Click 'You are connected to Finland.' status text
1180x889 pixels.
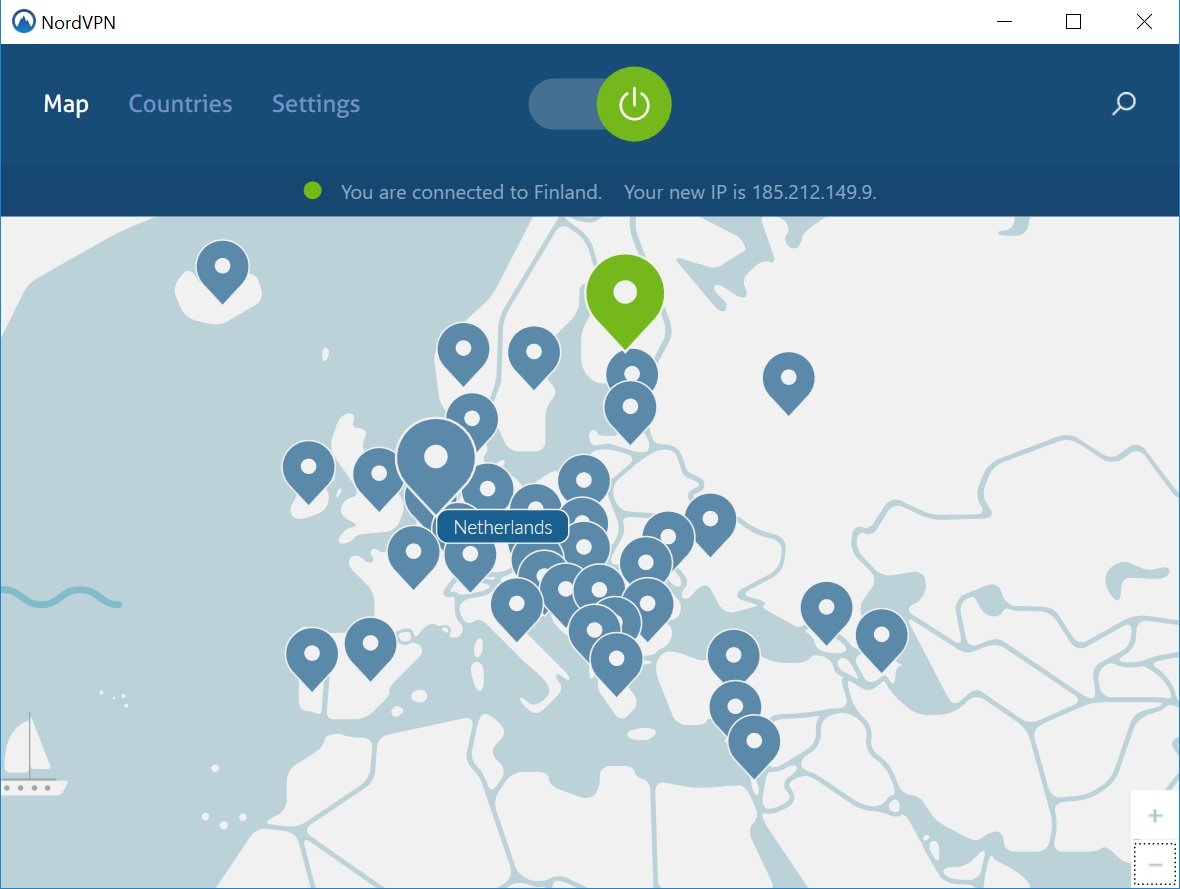(471, 192)
